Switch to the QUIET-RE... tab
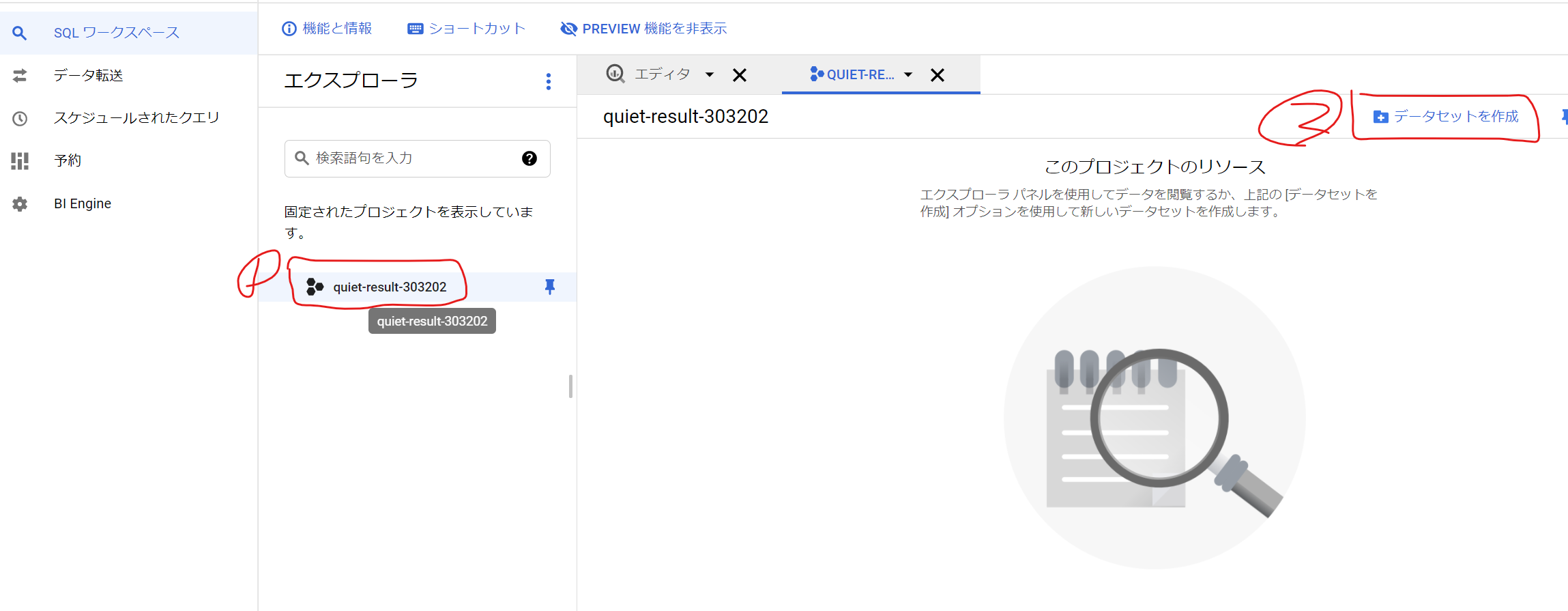 tap(860, 74)
